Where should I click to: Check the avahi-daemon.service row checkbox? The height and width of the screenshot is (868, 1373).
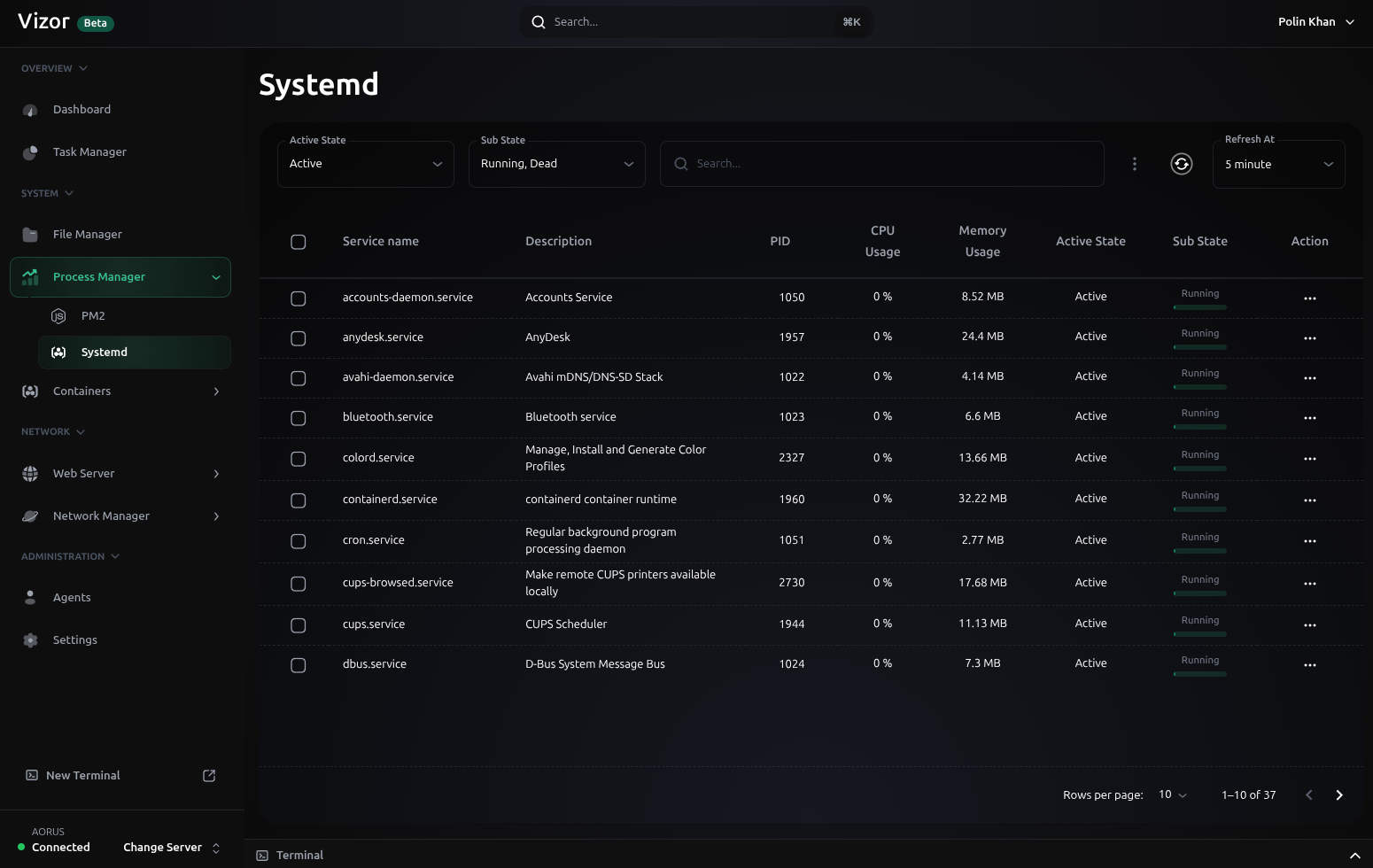[x=299, y=378]
